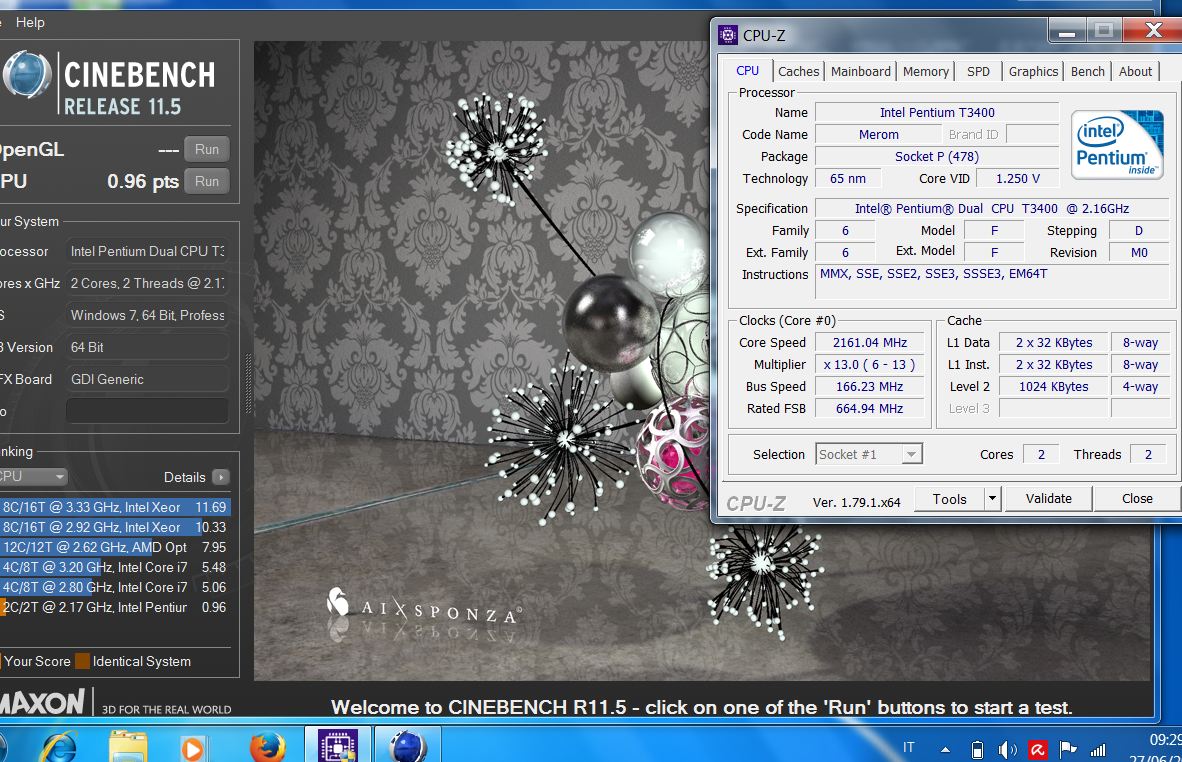
Task: Click the Cinebench globe logo icon
Action: (x=27, y=75)
